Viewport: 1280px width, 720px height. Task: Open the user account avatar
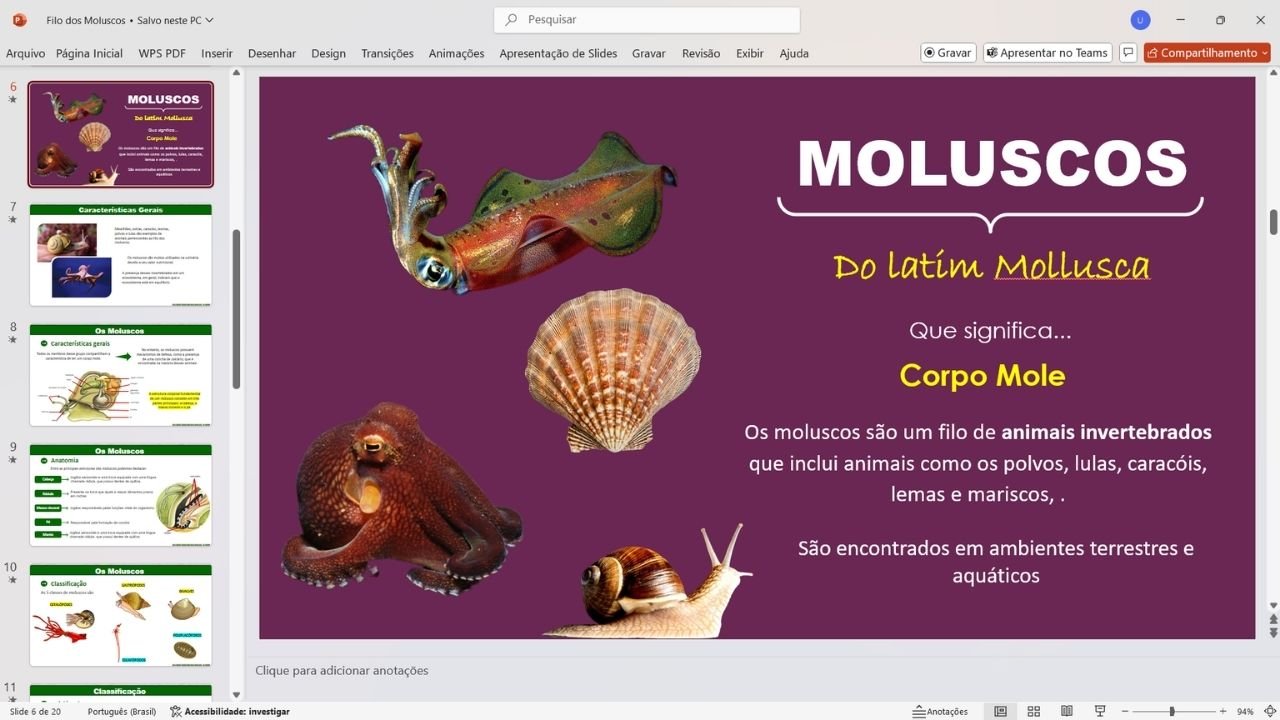point(1140,20)
